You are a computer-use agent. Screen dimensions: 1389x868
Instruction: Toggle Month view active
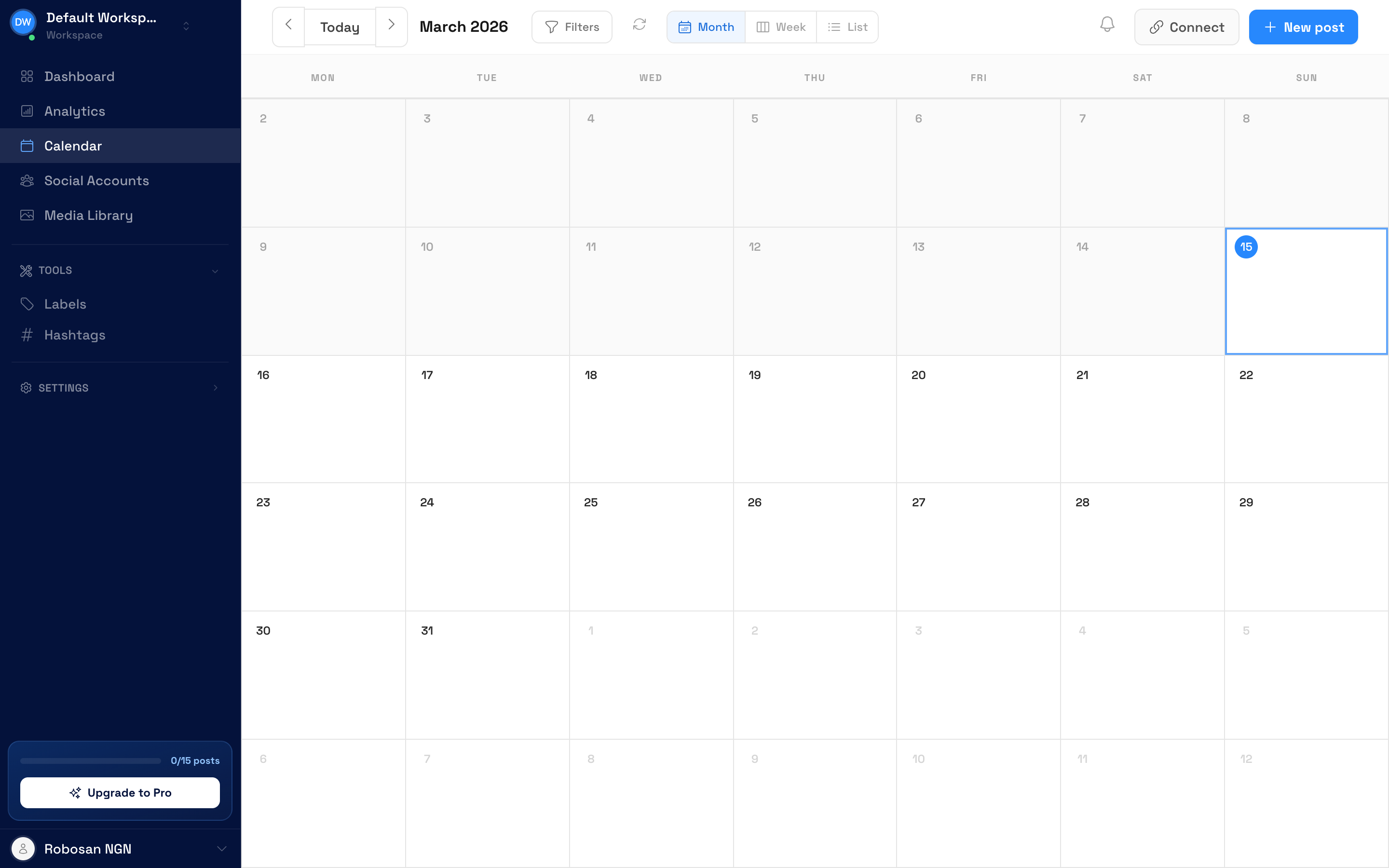(706, 27)
